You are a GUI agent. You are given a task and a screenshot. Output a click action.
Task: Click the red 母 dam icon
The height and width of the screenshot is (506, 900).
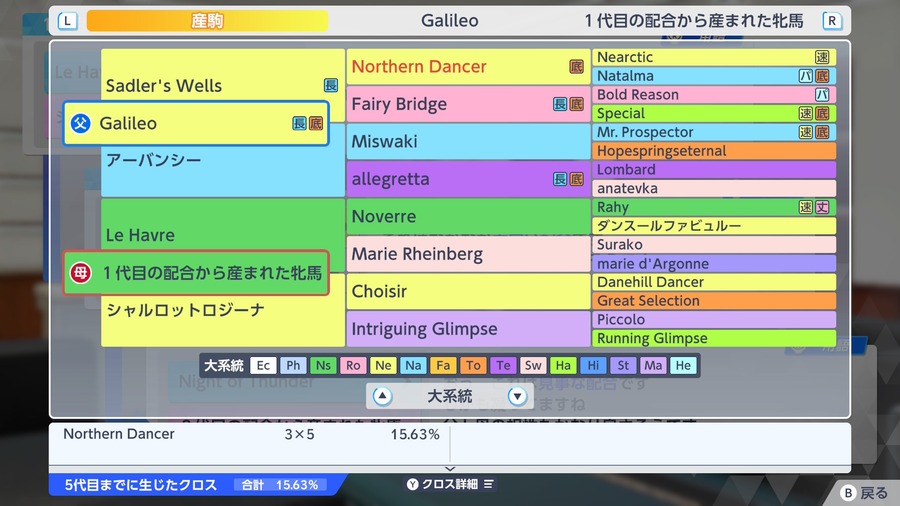coord(81,273)
